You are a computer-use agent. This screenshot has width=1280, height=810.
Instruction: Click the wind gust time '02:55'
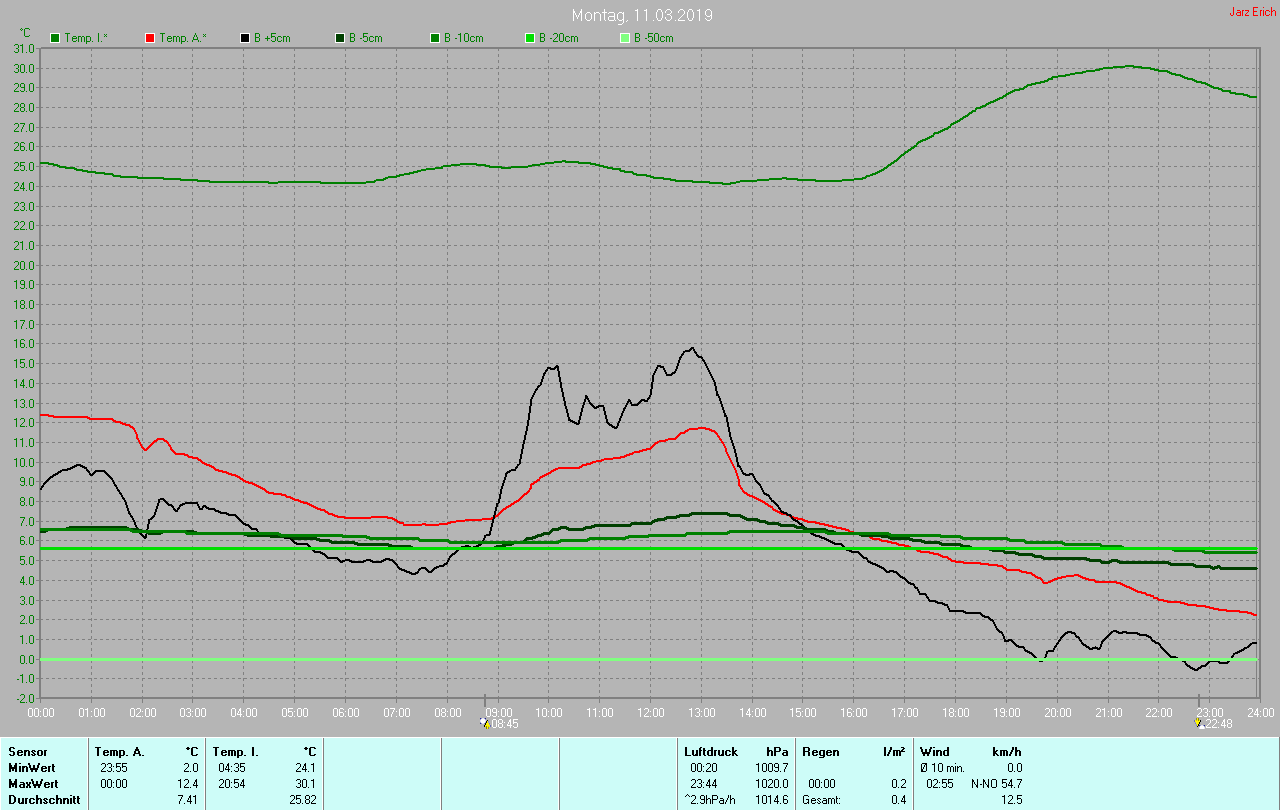coord(940,783)
